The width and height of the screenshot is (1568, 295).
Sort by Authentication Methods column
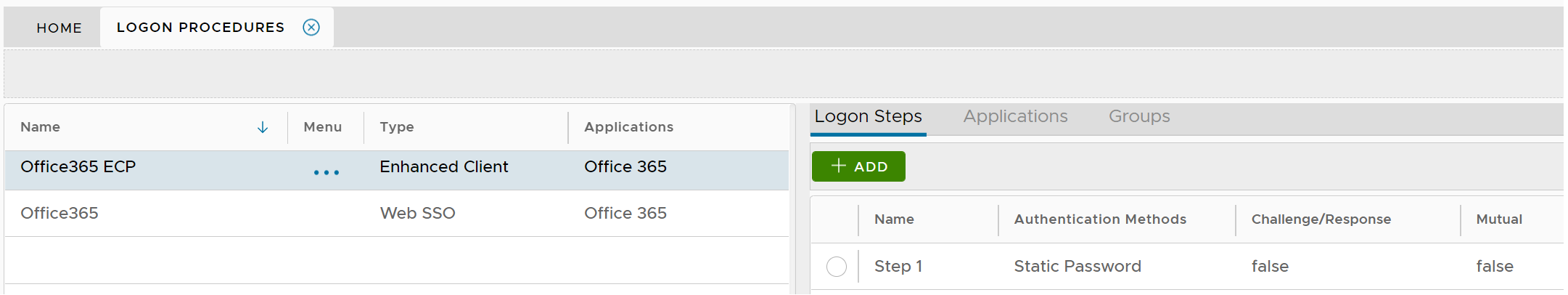1100,219
